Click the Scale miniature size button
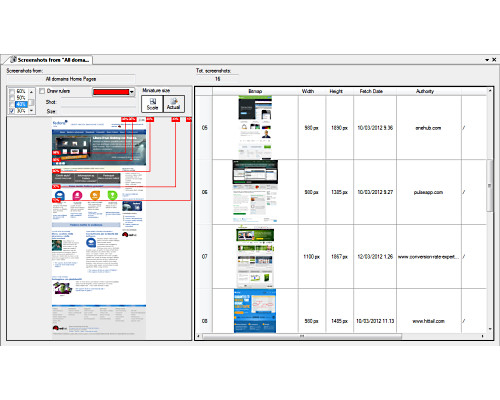The height and width of the screenshot is (400, 500). click(152, 104)
